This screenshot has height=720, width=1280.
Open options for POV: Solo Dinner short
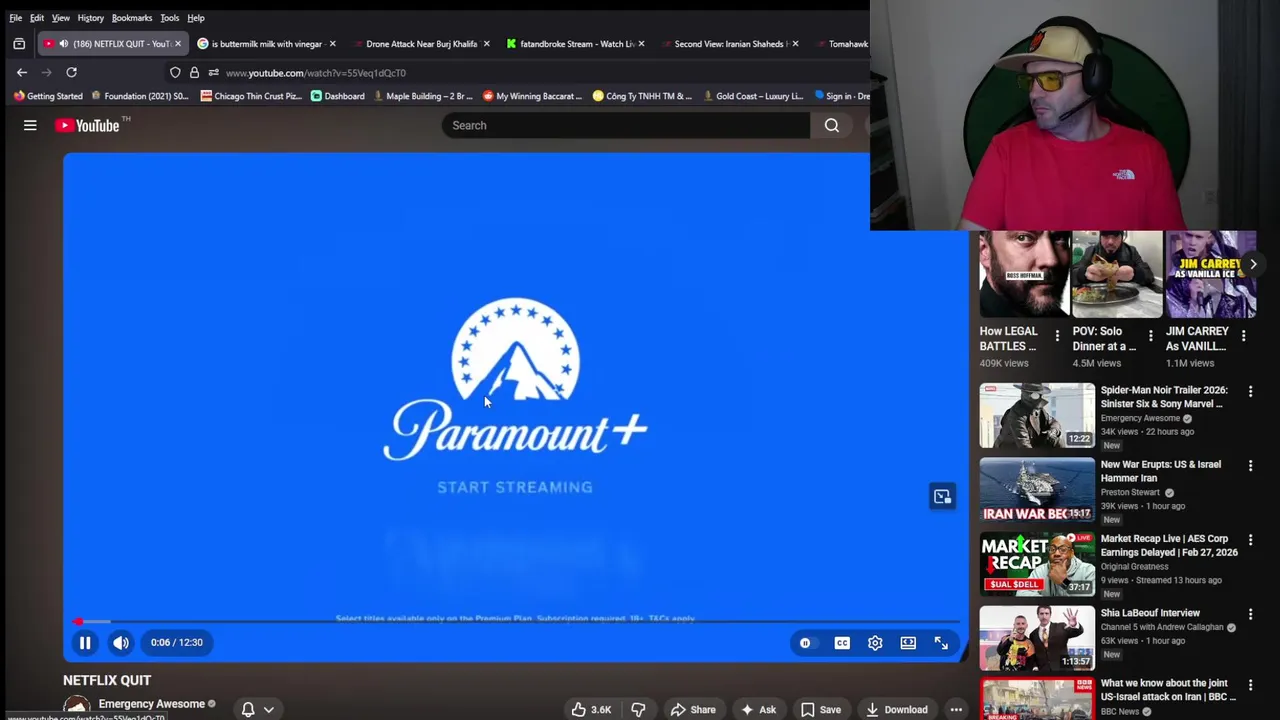pos(1150,336)
